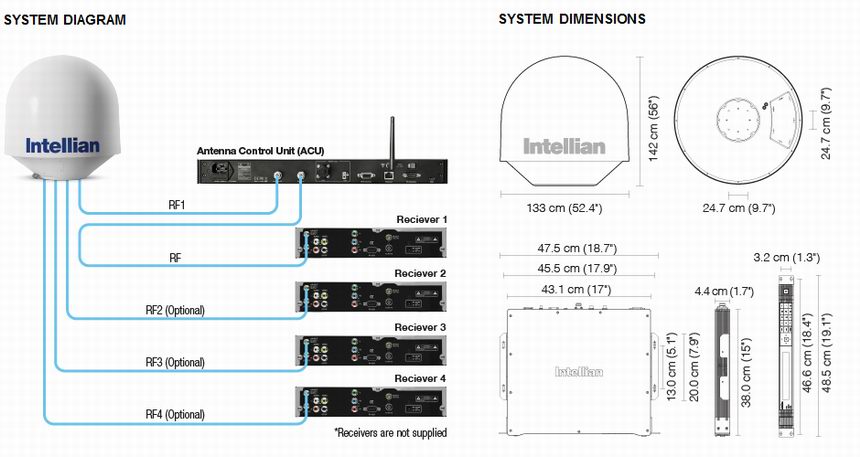The height and width of the screenshot is (457, 860).
Task: Select the ACU top-view outline drawing
Action: (x=578, y=369)
